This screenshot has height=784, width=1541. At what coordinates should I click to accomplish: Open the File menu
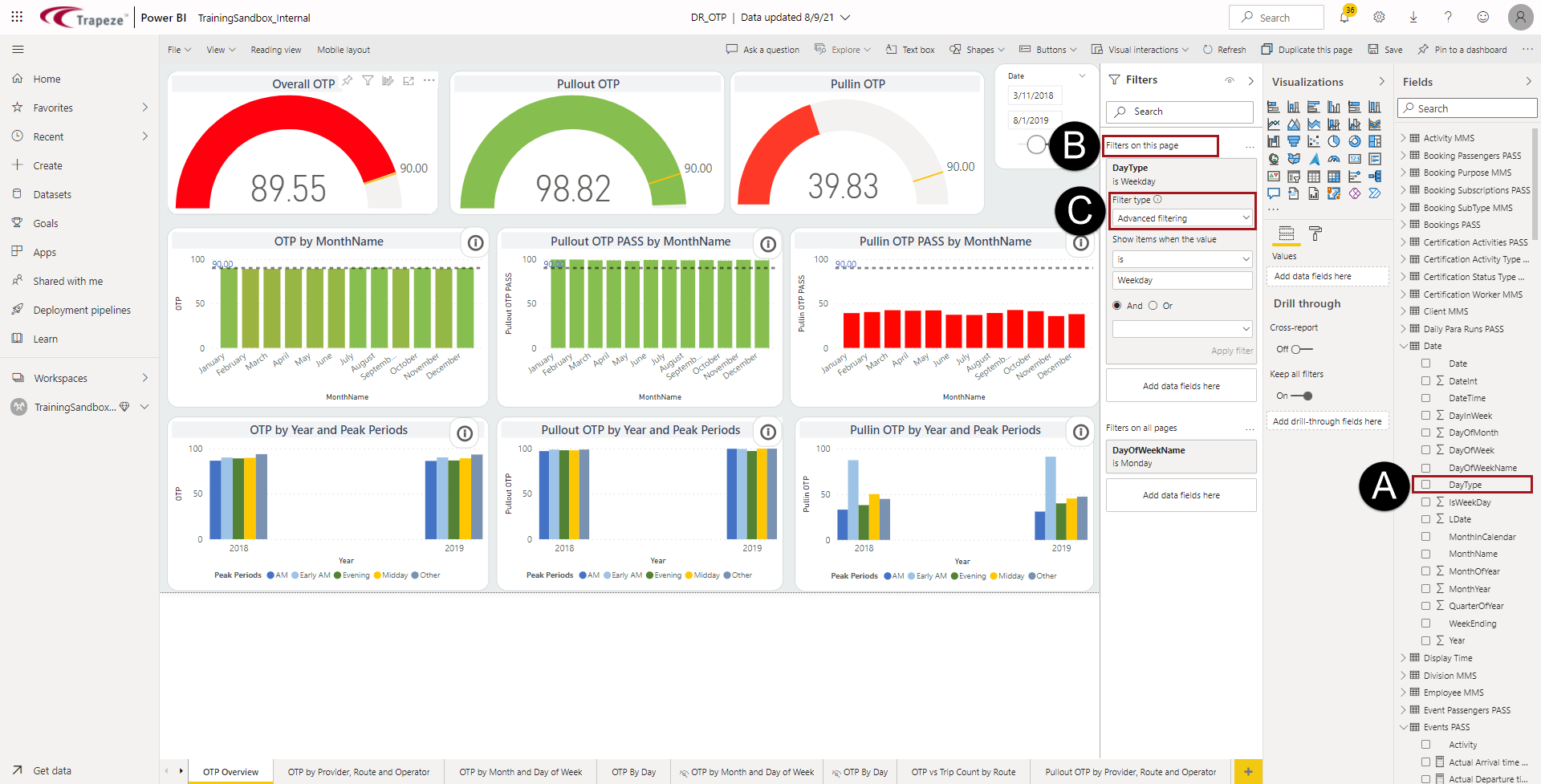click(x=179, y=50)
